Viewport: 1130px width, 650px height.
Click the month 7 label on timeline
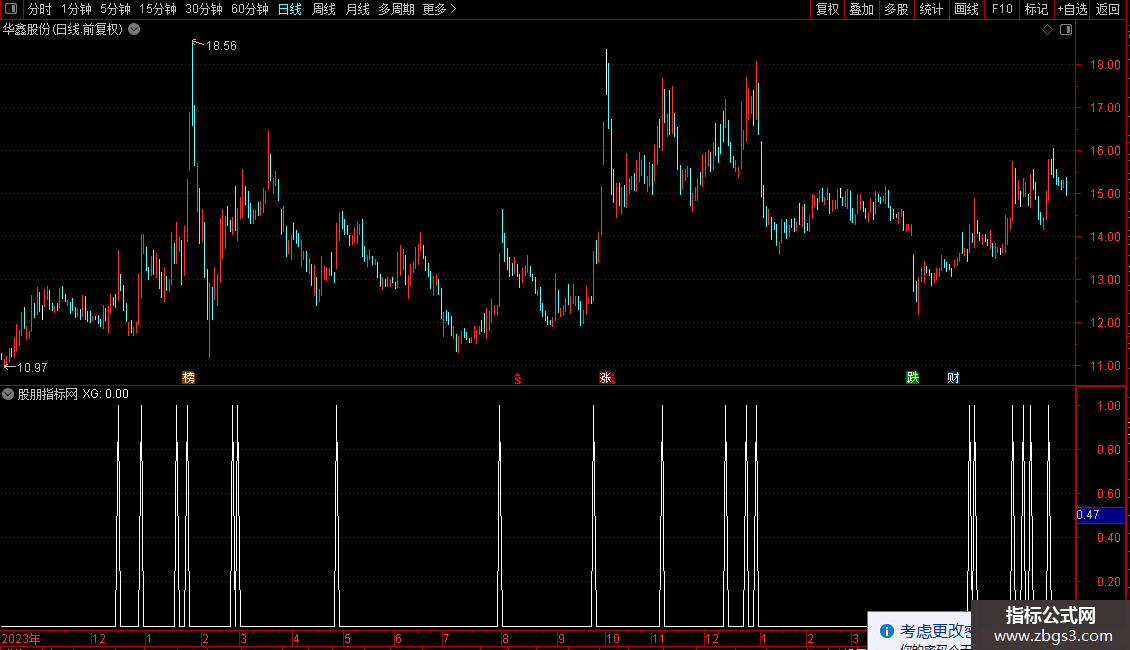[447, 638]
